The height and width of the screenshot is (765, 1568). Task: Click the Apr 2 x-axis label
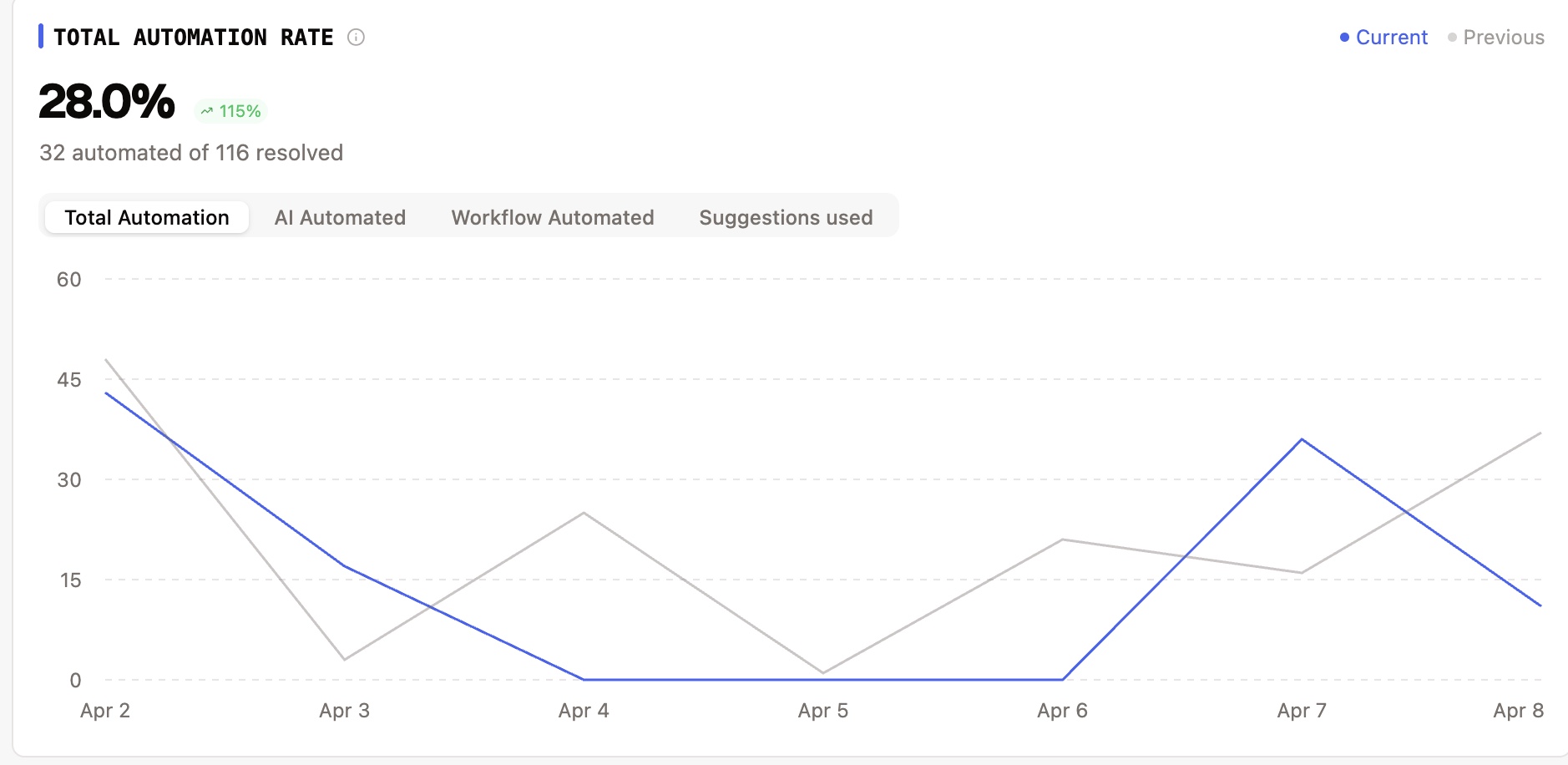[105, 711]
